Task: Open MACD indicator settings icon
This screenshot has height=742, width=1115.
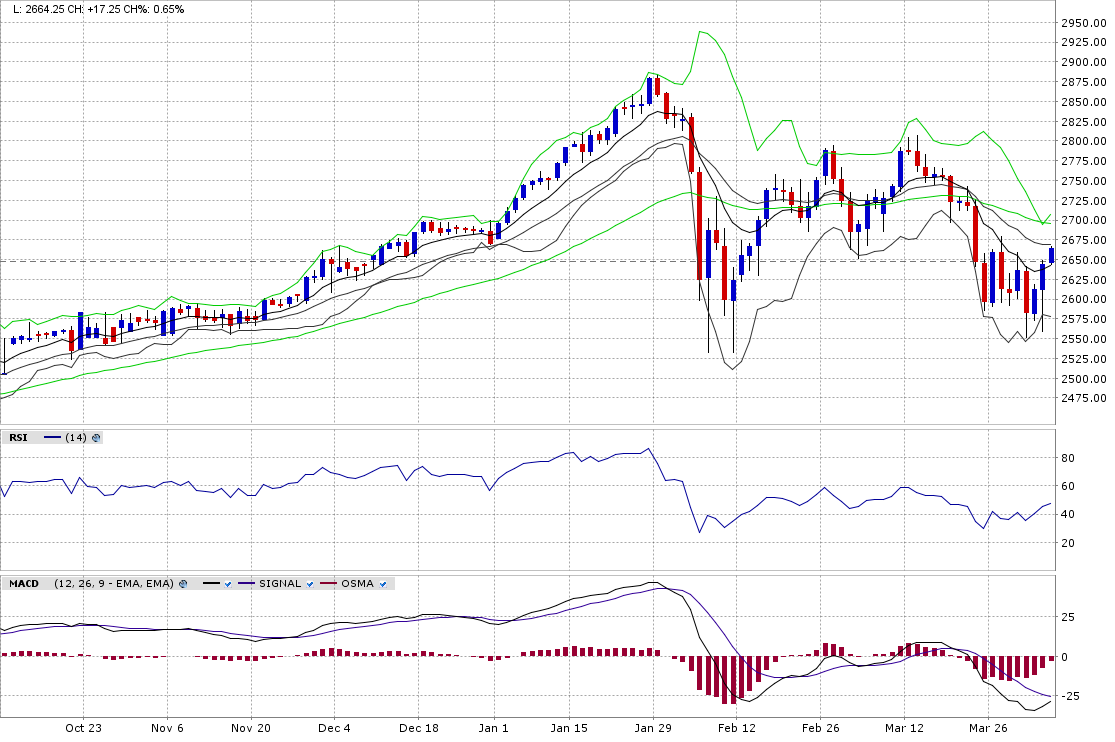Action: pos(183,584)
